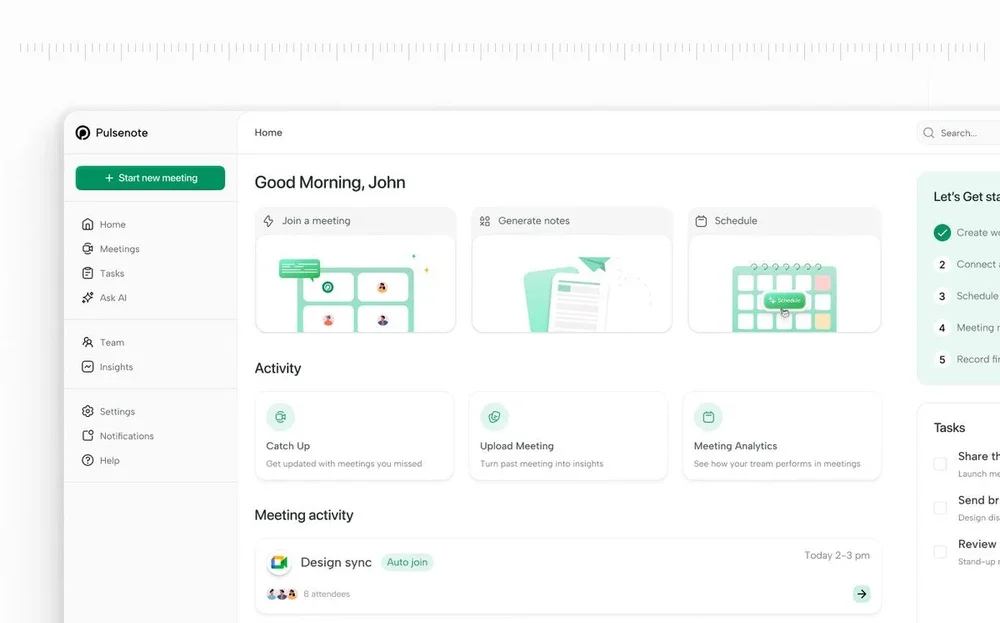The height and width of the screenshot is (623, 1000).
Task: Click the Pulsenote logo icon
Action: click(83, 133)
